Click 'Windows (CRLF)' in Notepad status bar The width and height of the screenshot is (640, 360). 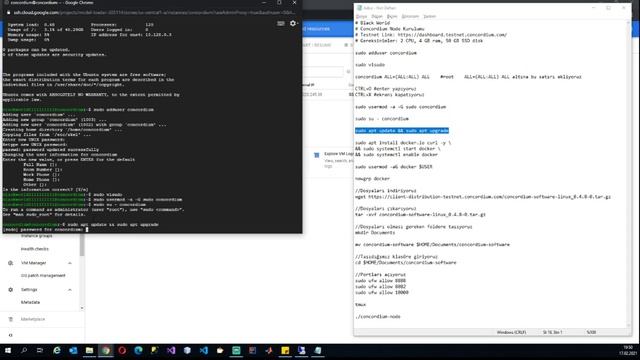pyautogui.click(x=511, y=332)
